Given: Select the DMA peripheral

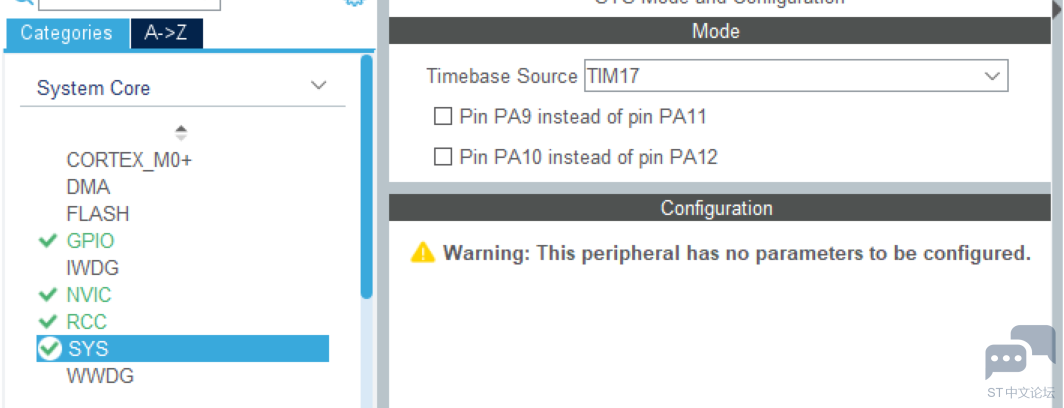Looking at the screenshot, I should point(88,187).
